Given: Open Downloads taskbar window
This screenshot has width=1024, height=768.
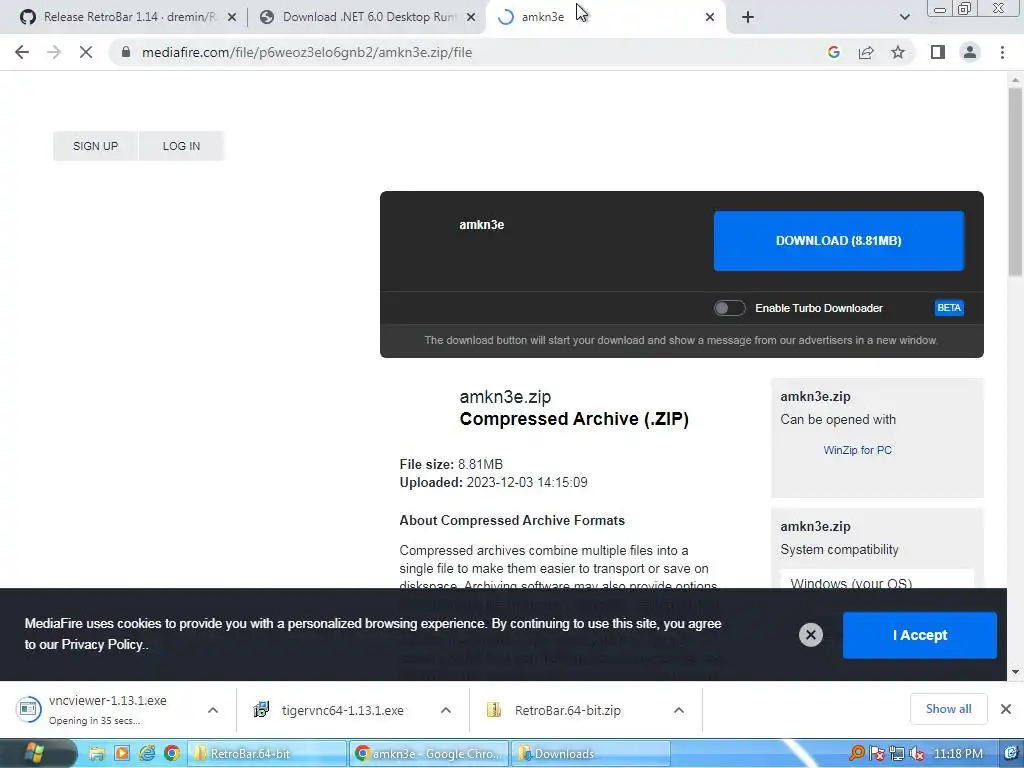Looking at the screenshot, I should tap(590, 754).
